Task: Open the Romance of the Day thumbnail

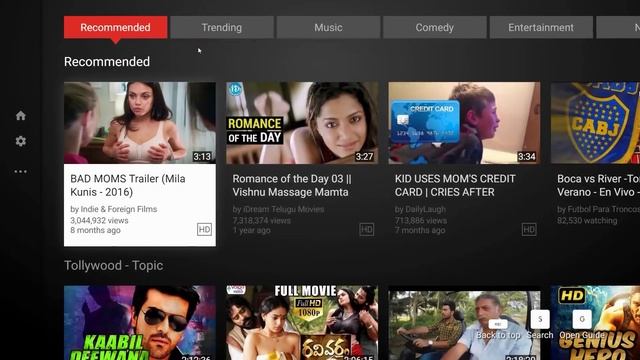Action: (302, 123)
